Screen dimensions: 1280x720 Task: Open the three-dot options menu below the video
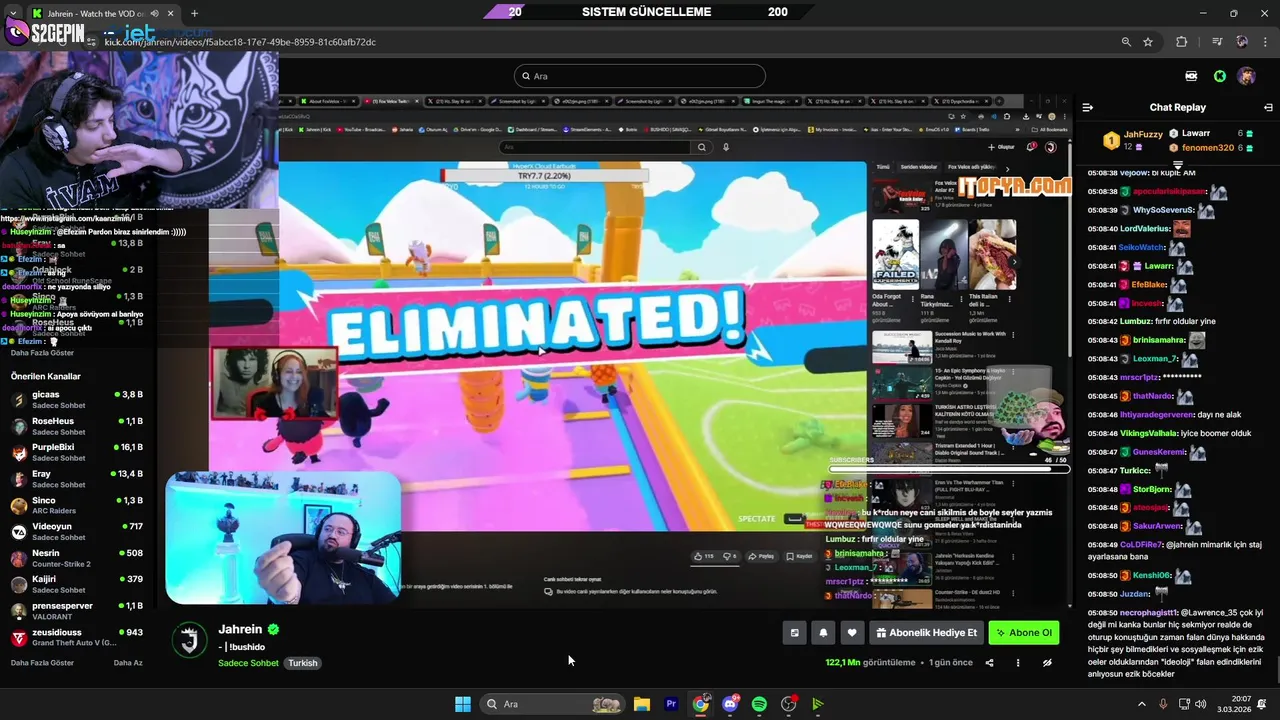[x=1018, y=662]
